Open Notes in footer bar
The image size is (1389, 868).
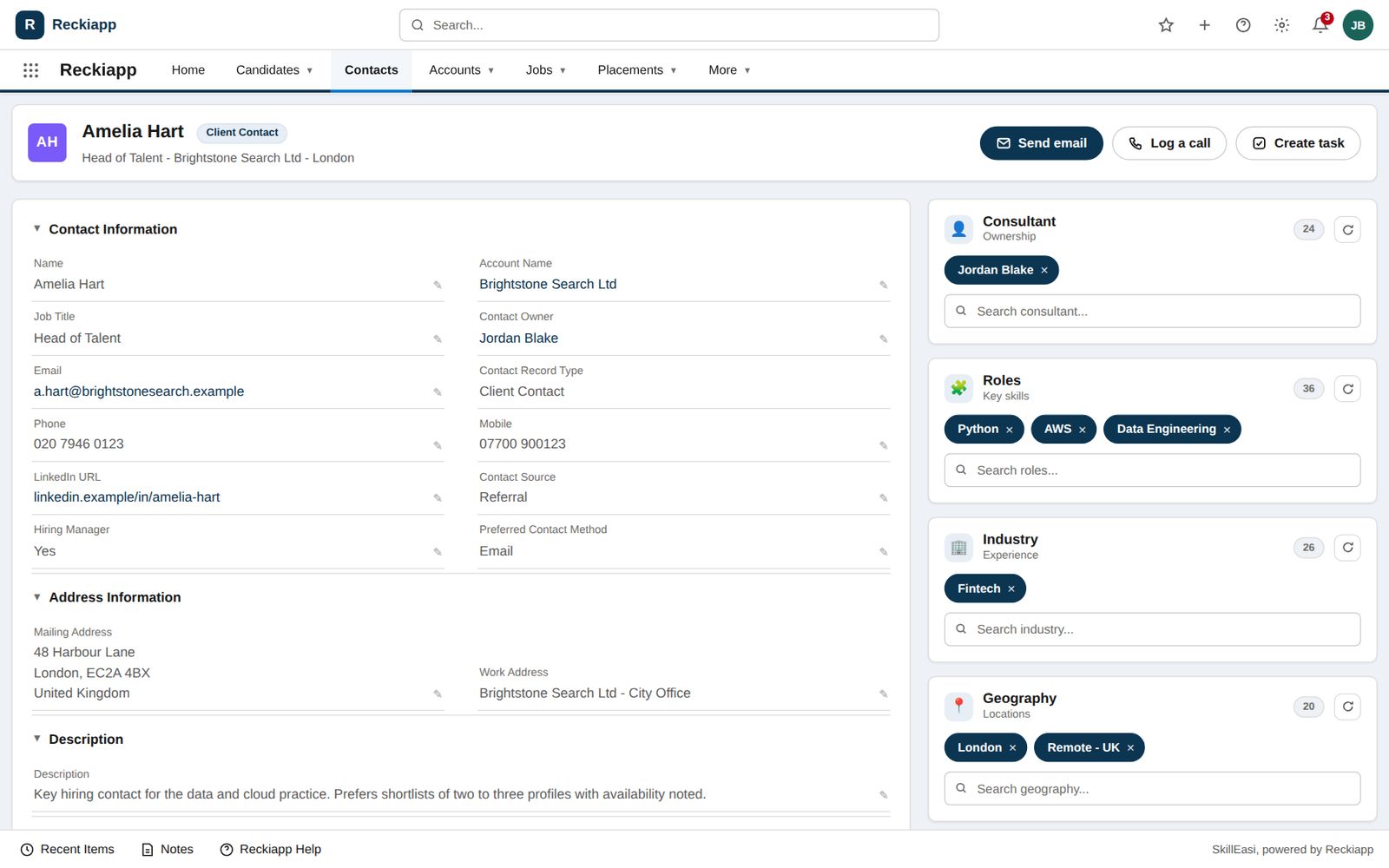[x=168, y=850]
